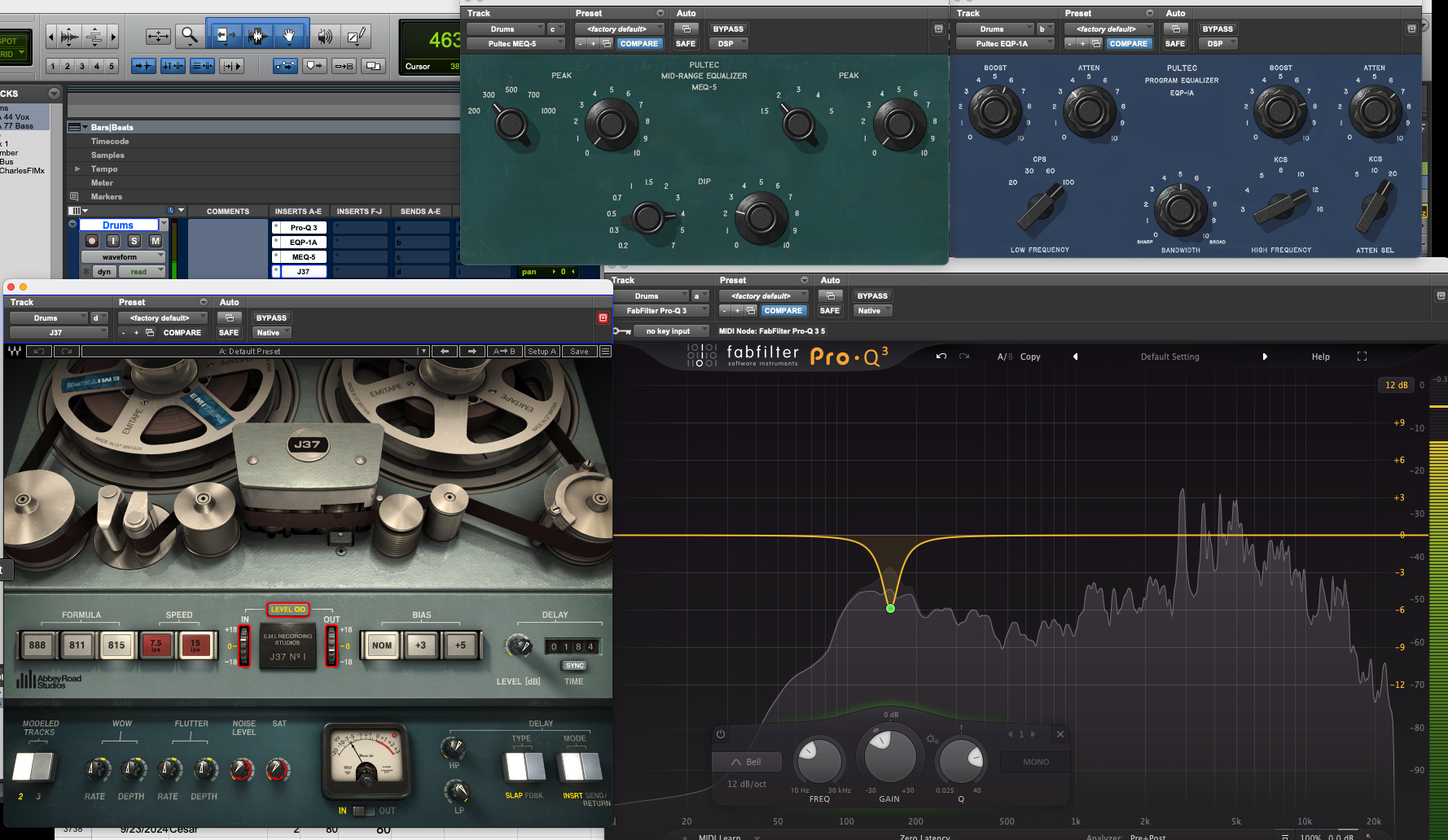The image size is (1448, 840).
Task: Click horizontal zoom out left arrow
Action: click(x=51, y=37)
